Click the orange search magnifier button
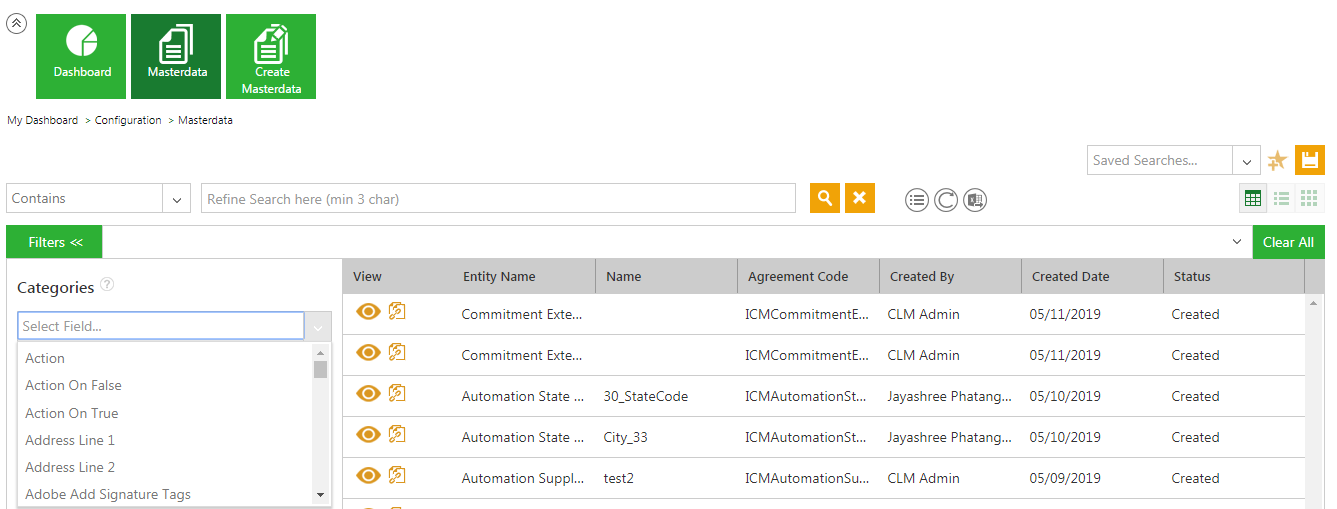1337x509 pixels. click(x=825, y=198)
